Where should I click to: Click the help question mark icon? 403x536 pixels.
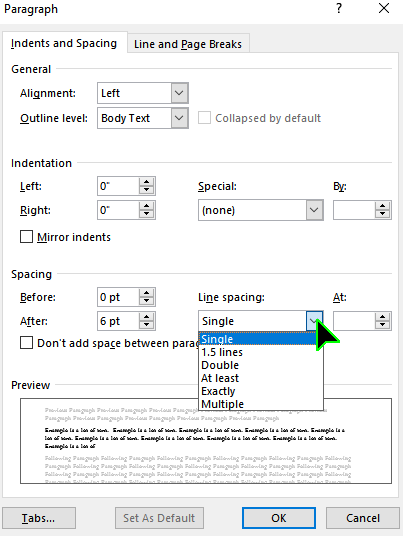(x=338, y=8)
